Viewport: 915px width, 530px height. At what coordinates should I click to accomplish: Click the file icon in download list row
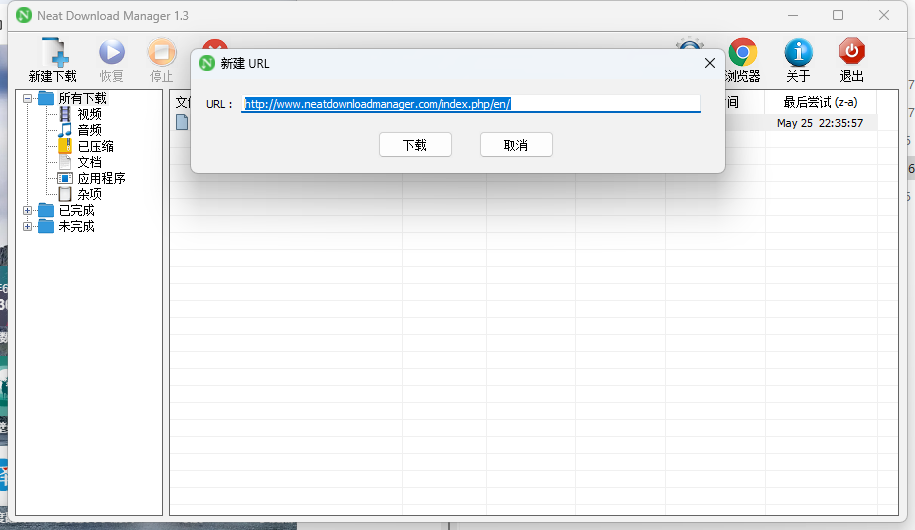(x=182, y=123)
